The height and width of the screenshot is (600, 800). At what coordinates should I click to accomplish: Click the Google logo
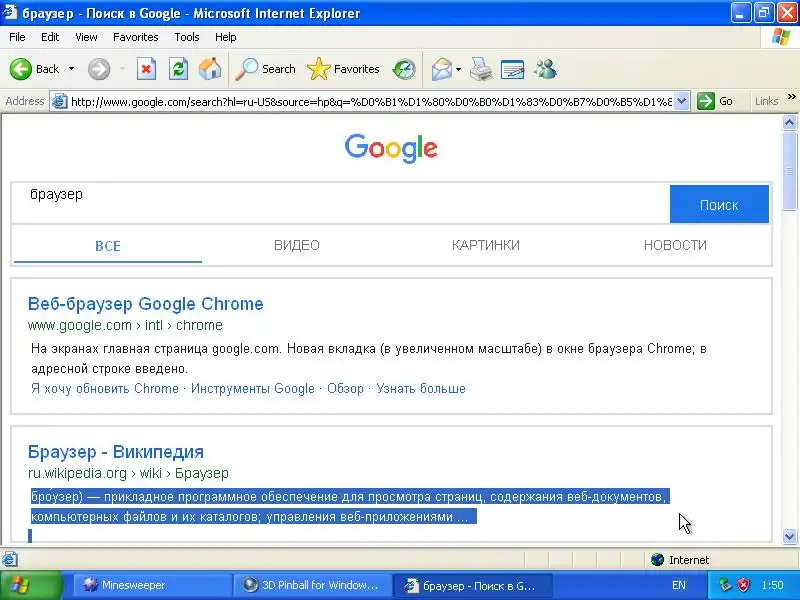coord(391,148)
